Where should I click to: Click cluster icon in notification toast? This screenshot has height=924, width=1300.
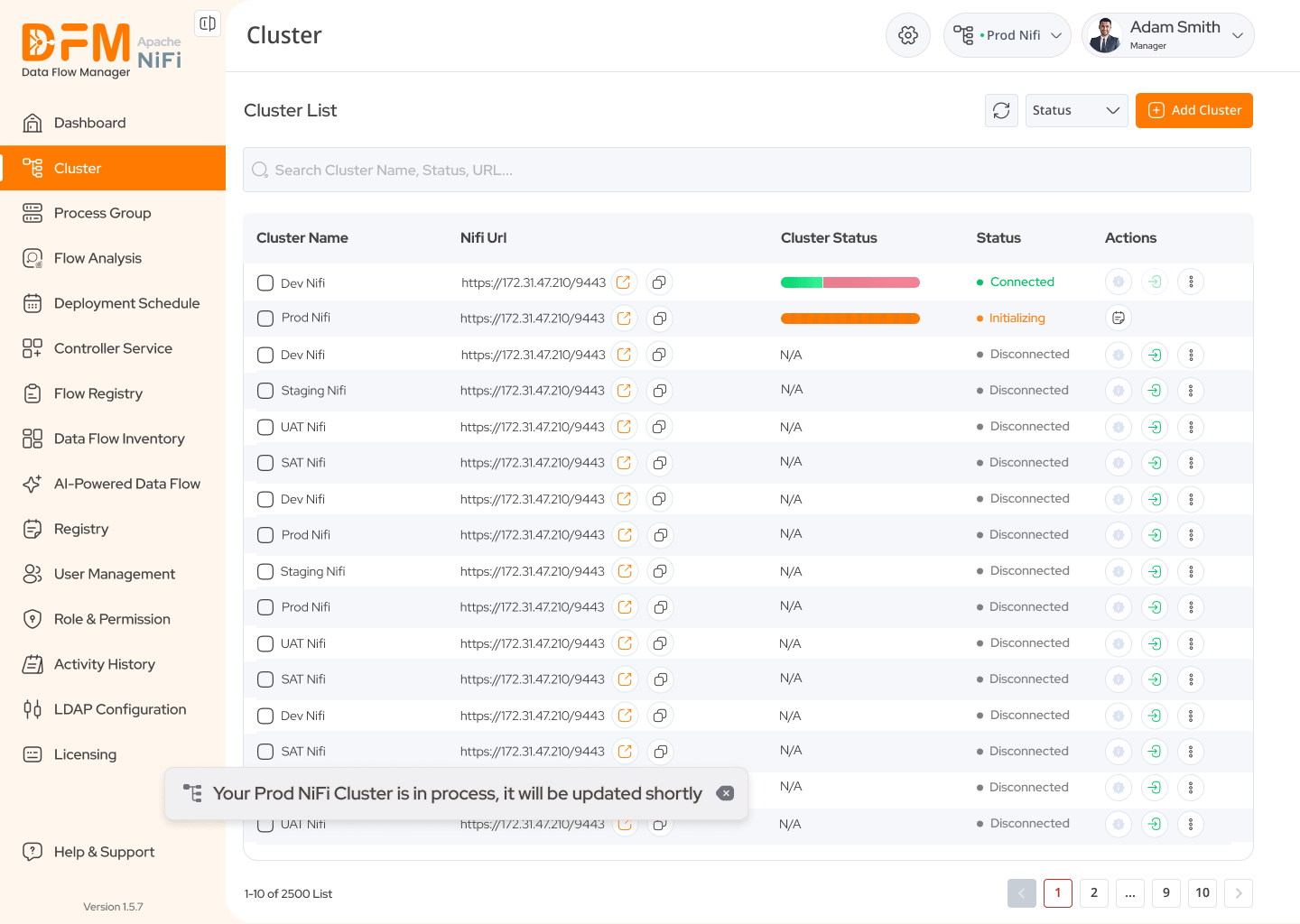pos(192,793)
